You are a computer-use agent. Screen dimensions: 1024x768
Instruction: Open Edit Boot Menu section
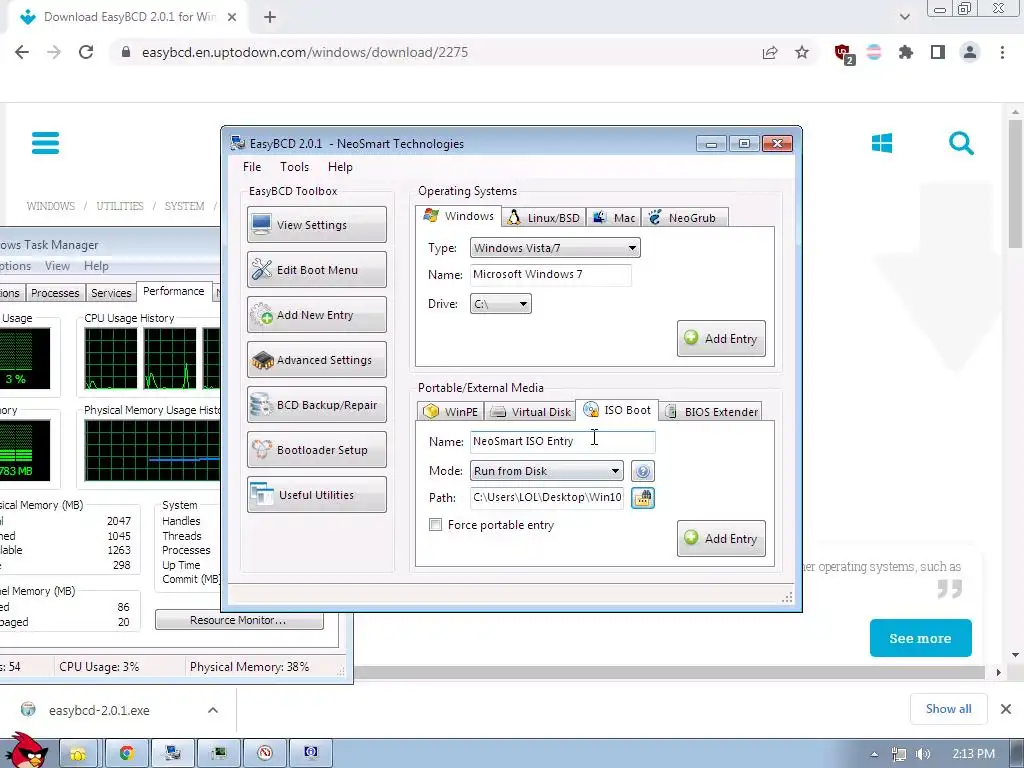pyautogui.click(x=317, y=270)
